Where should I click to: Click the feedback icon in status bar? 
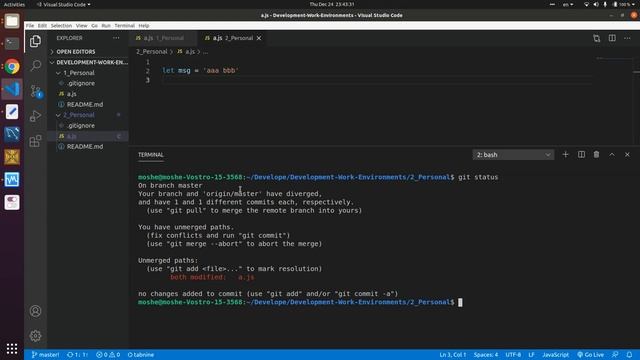[x=615, y=355]
